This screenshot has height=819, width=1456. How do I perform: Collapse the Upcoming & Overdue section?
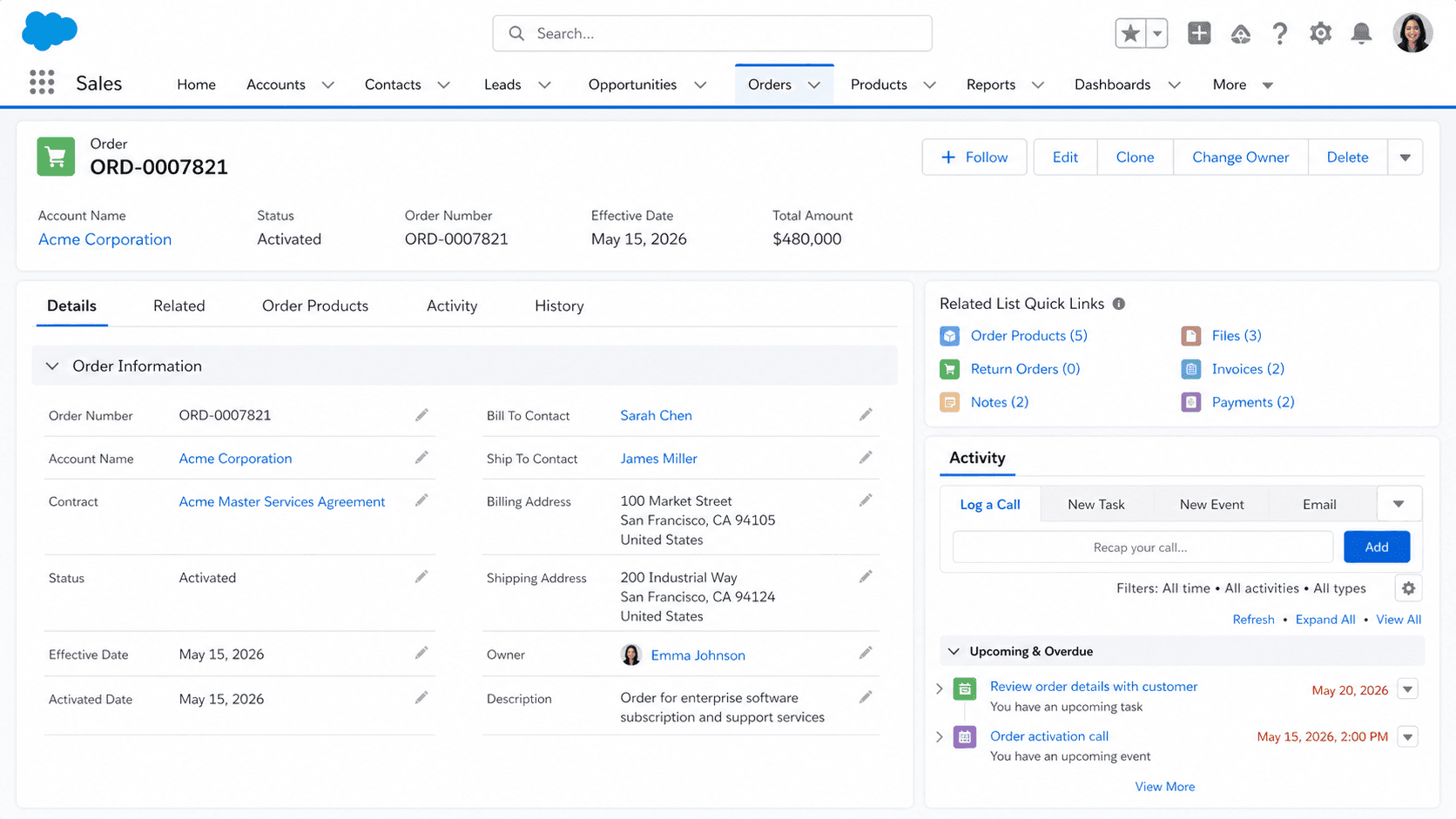(954, 651)
